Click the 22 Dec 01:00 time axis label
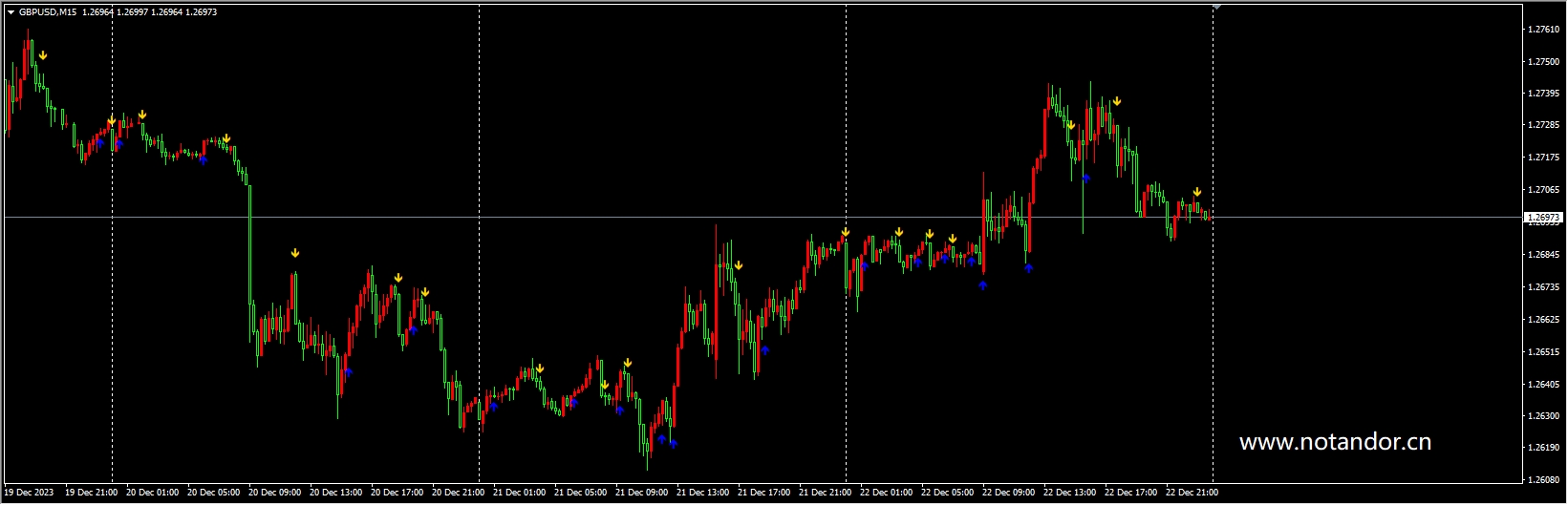The image size is (1568, 505). [886, 493]
